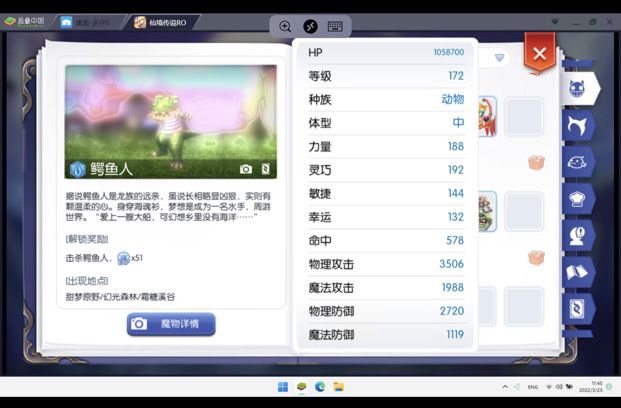Click the 灵巧 row showing 192

[386, 170]
